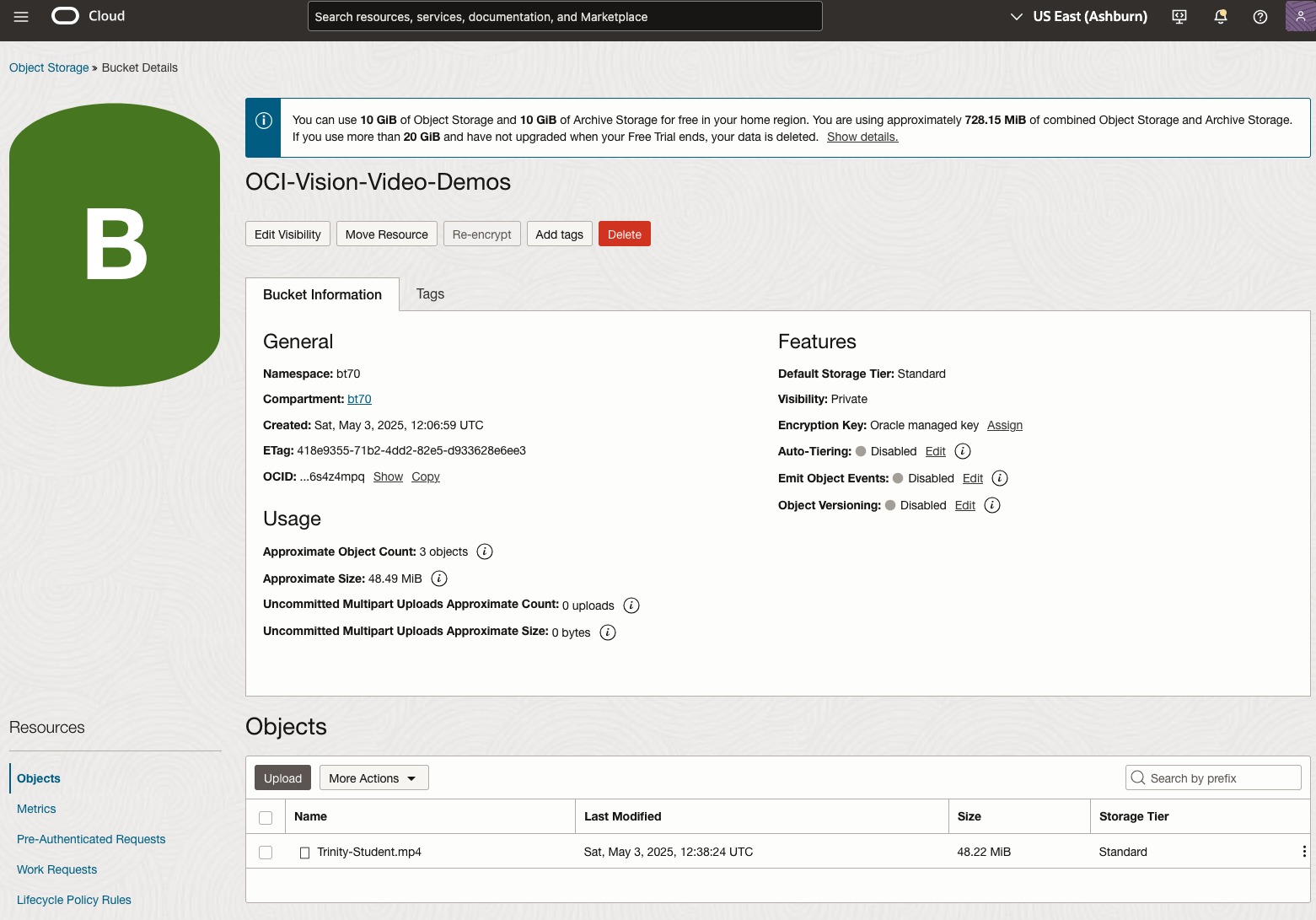Switch to the Tags tab
The image size is (1316, 920).
point(430,294)
